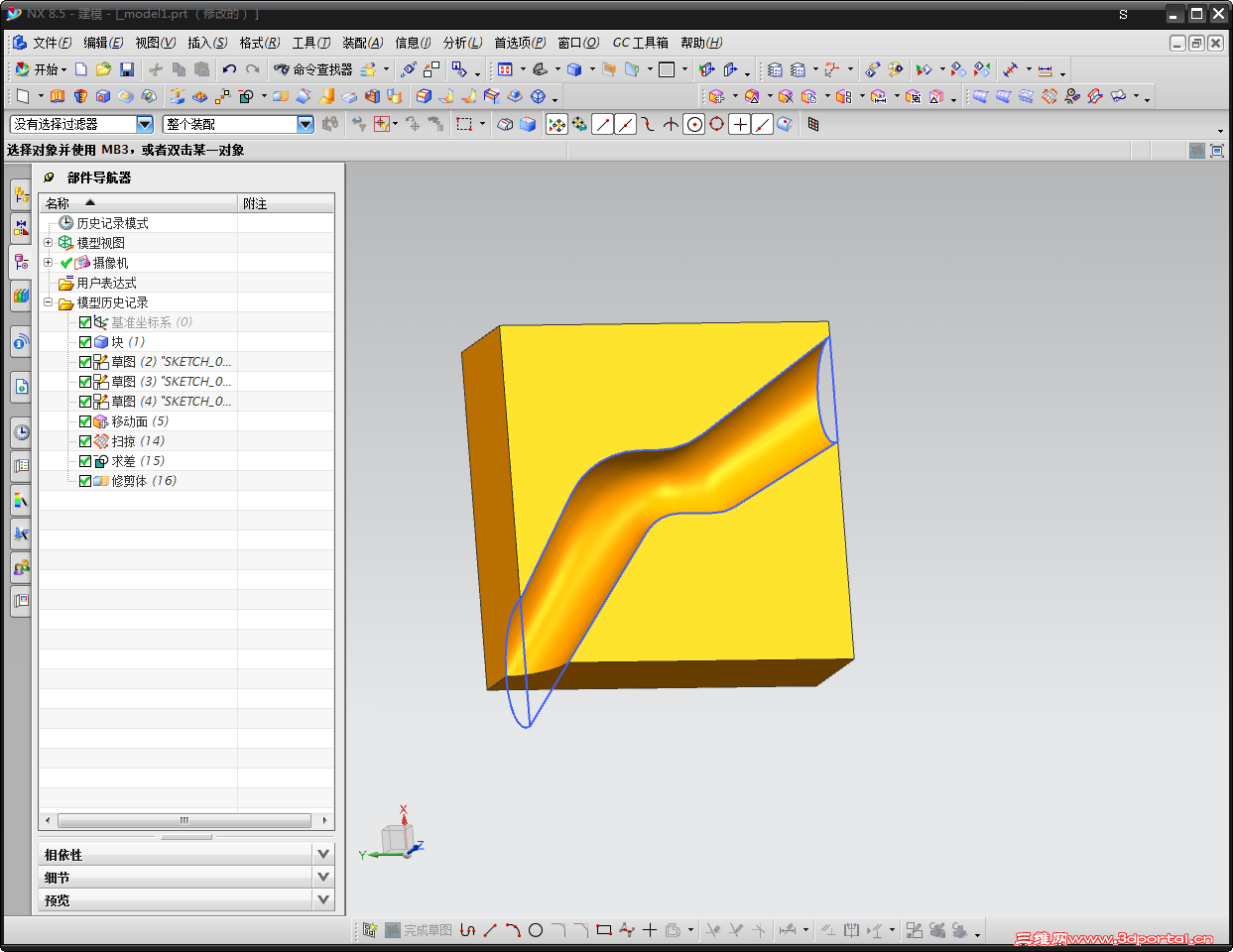Screen dimensions: 1233x952
Task: Uncheck the 扫掠 (14) feature checkbox
Action: click(x=85, y=441)
